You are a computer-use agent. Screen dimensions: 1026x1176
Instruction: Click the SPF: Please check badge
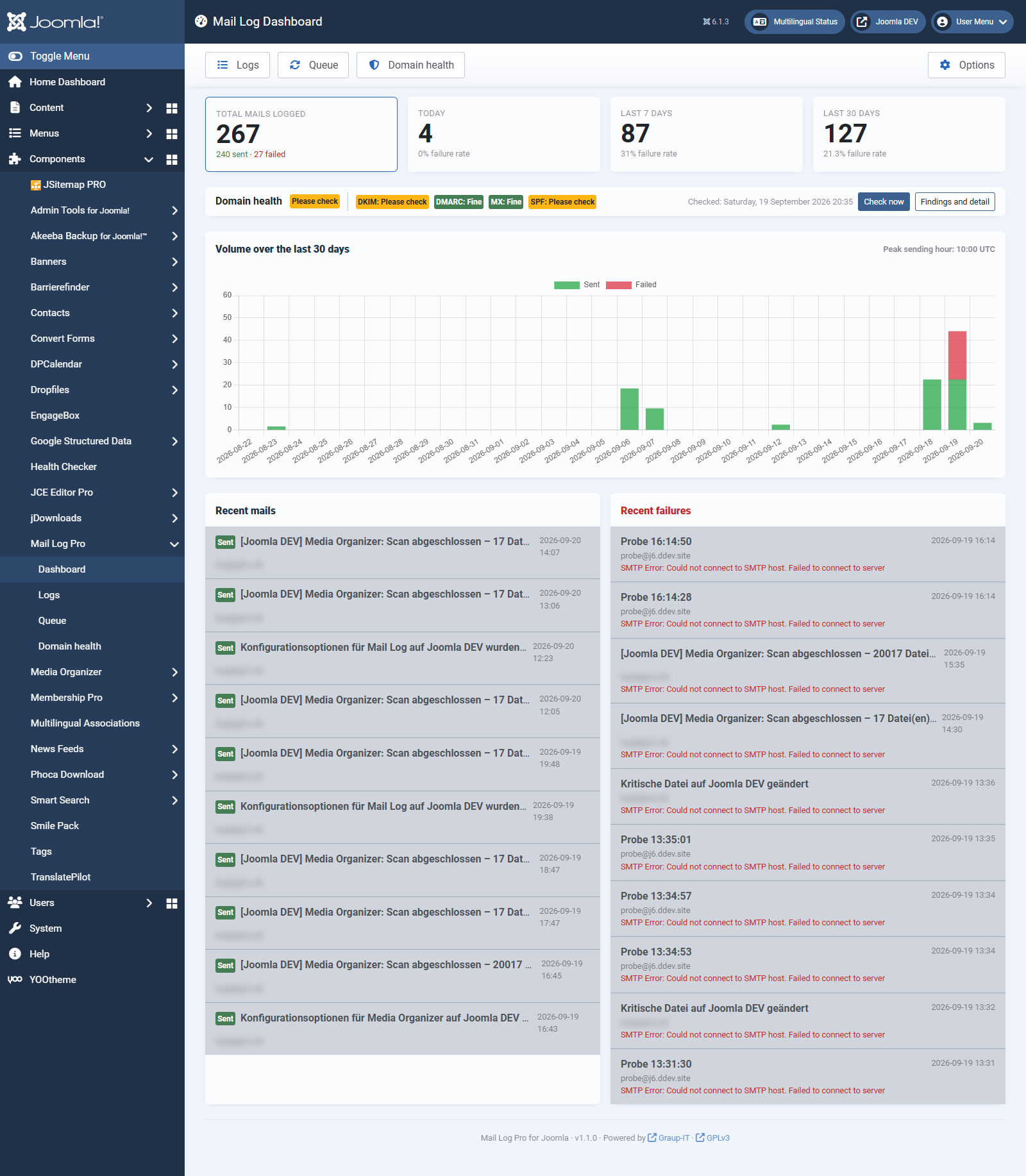562,202
